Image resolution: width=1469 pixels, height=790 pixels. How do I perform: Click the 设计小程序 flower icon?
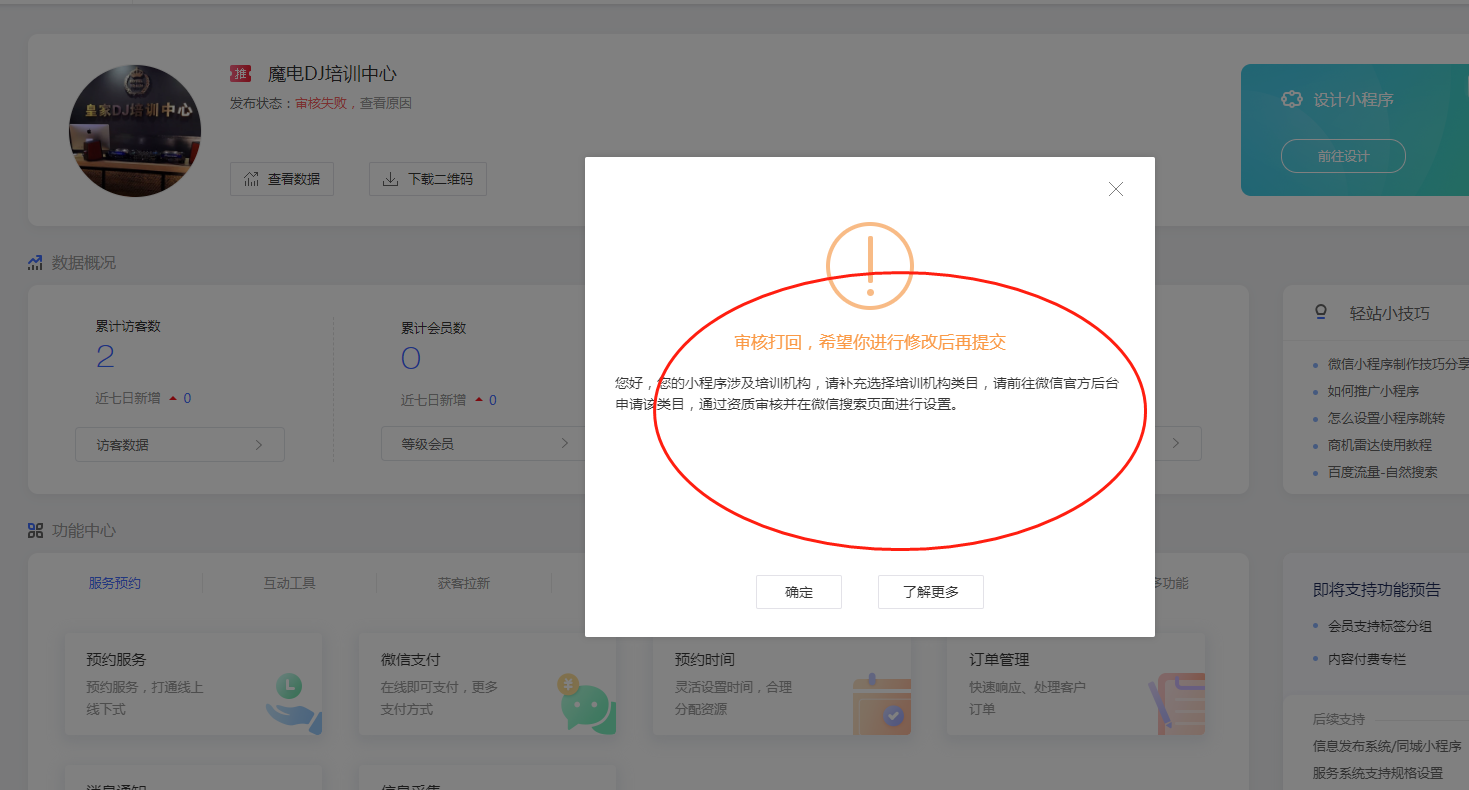pyautogui.click(x=1292, y=99)
